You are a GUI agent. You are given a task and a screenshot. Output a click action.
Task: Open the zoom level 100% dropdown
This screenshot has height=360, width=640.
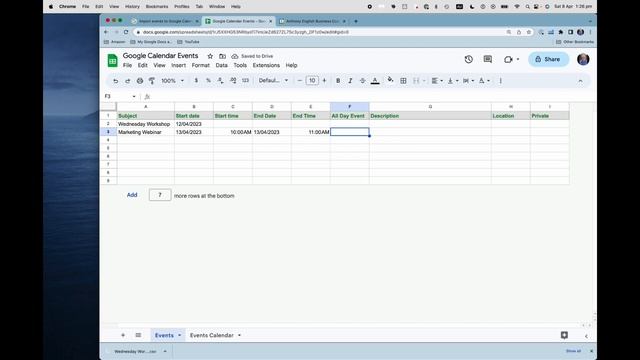[172, 81]
